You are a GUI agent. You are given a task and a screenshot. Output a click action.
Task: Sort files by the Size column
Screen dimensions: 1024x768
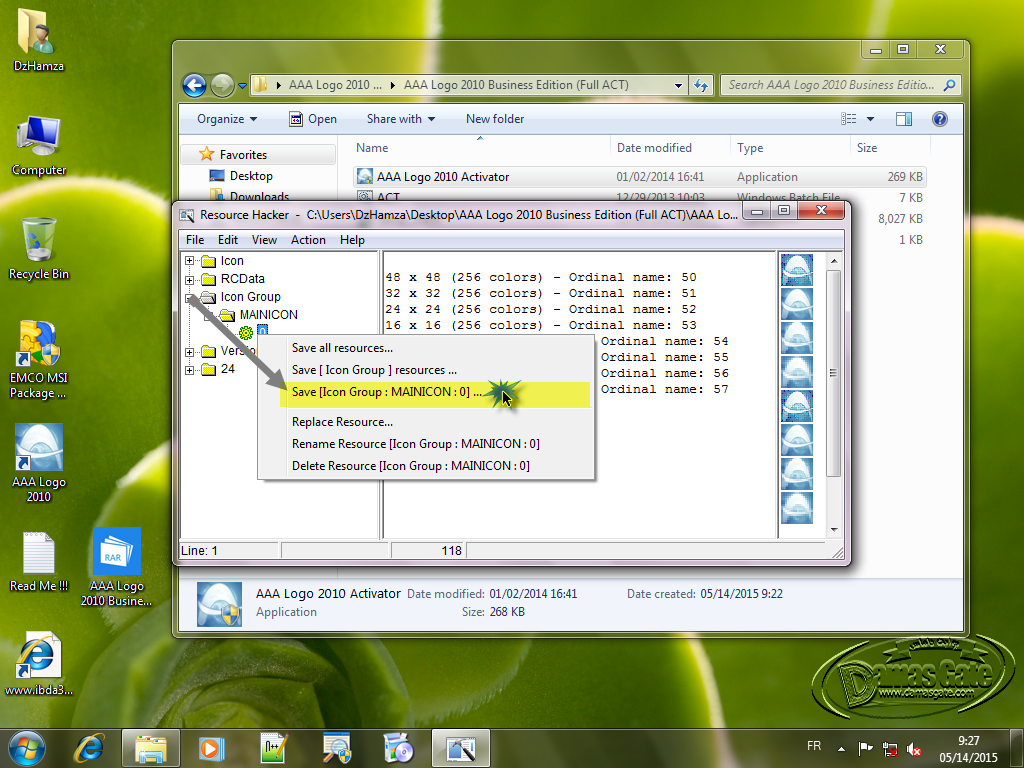click(889, 148)
